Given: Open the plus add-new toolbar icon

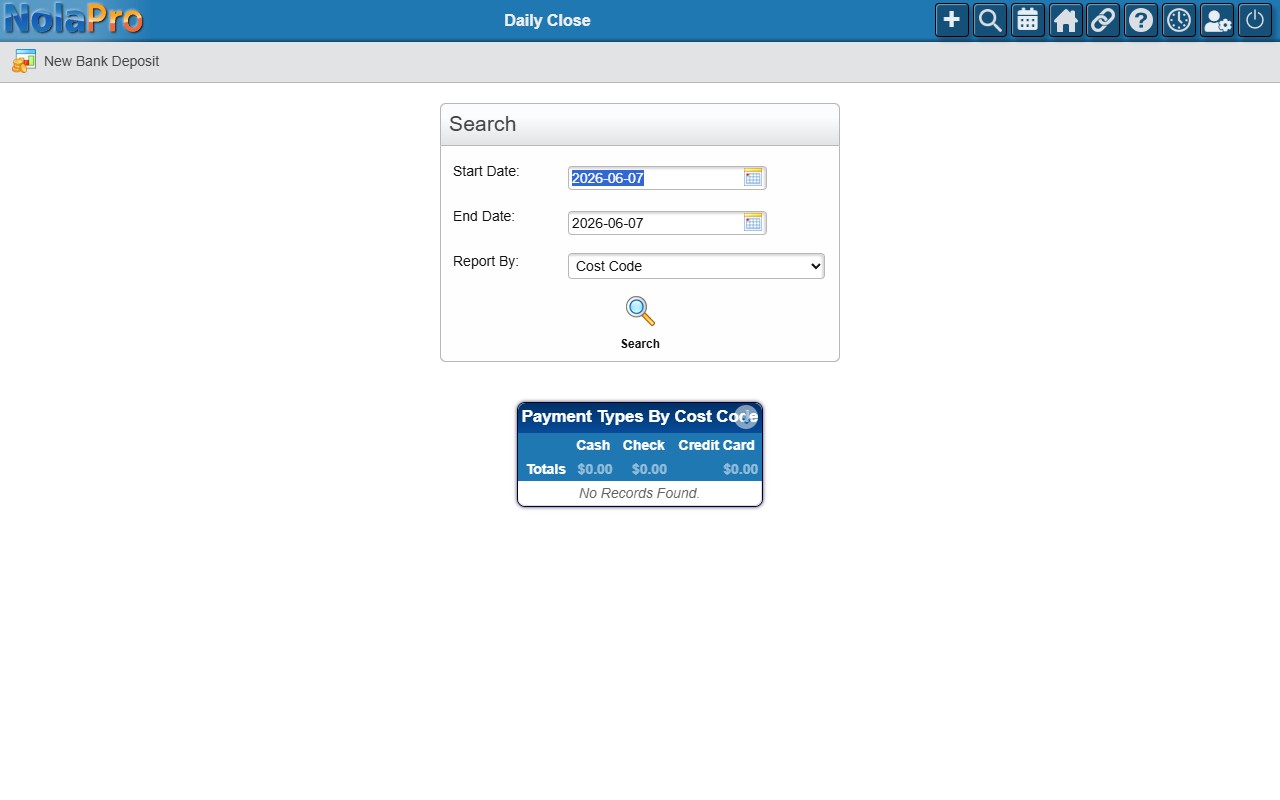Looking at the screenshot, I should 952,20.
